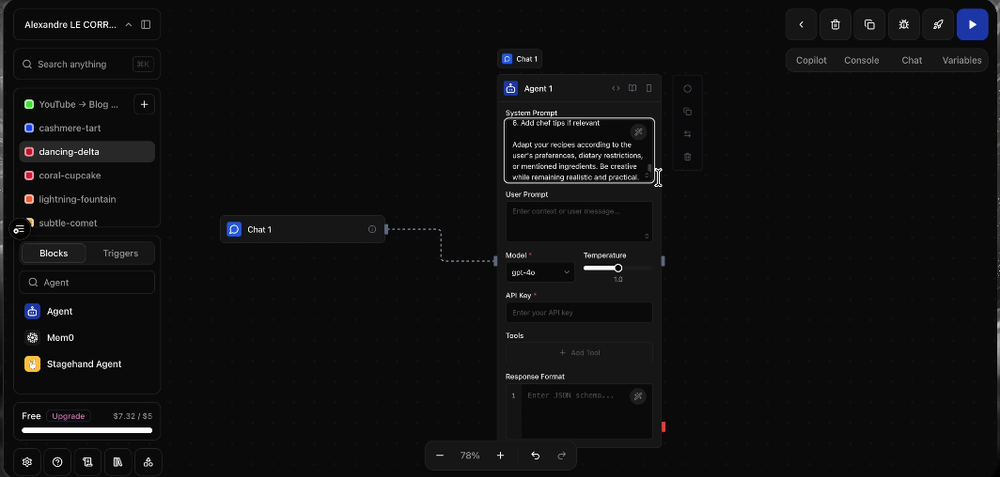Click the $7.32 / $5 usage text
This screenshot has height=477, width=1000.
click(x=133, y=416)
